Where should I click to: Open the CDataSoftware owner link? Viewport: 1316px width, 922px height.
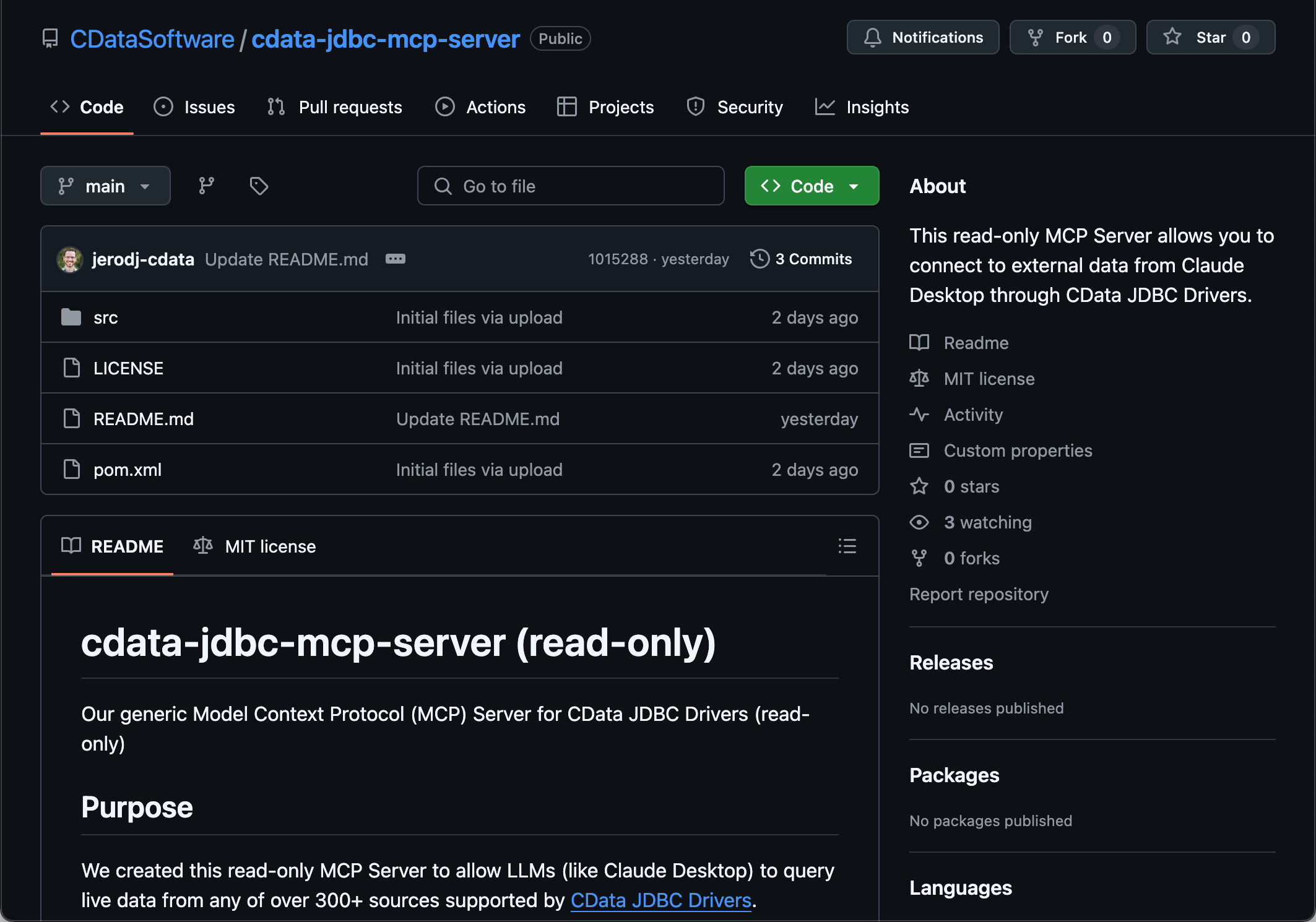click(152, 39)
